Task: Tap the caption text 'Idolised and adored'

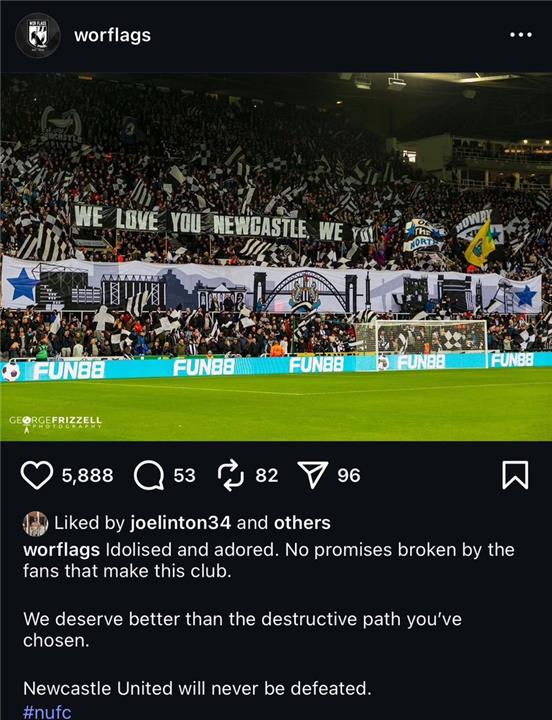Action: (192, 550)
